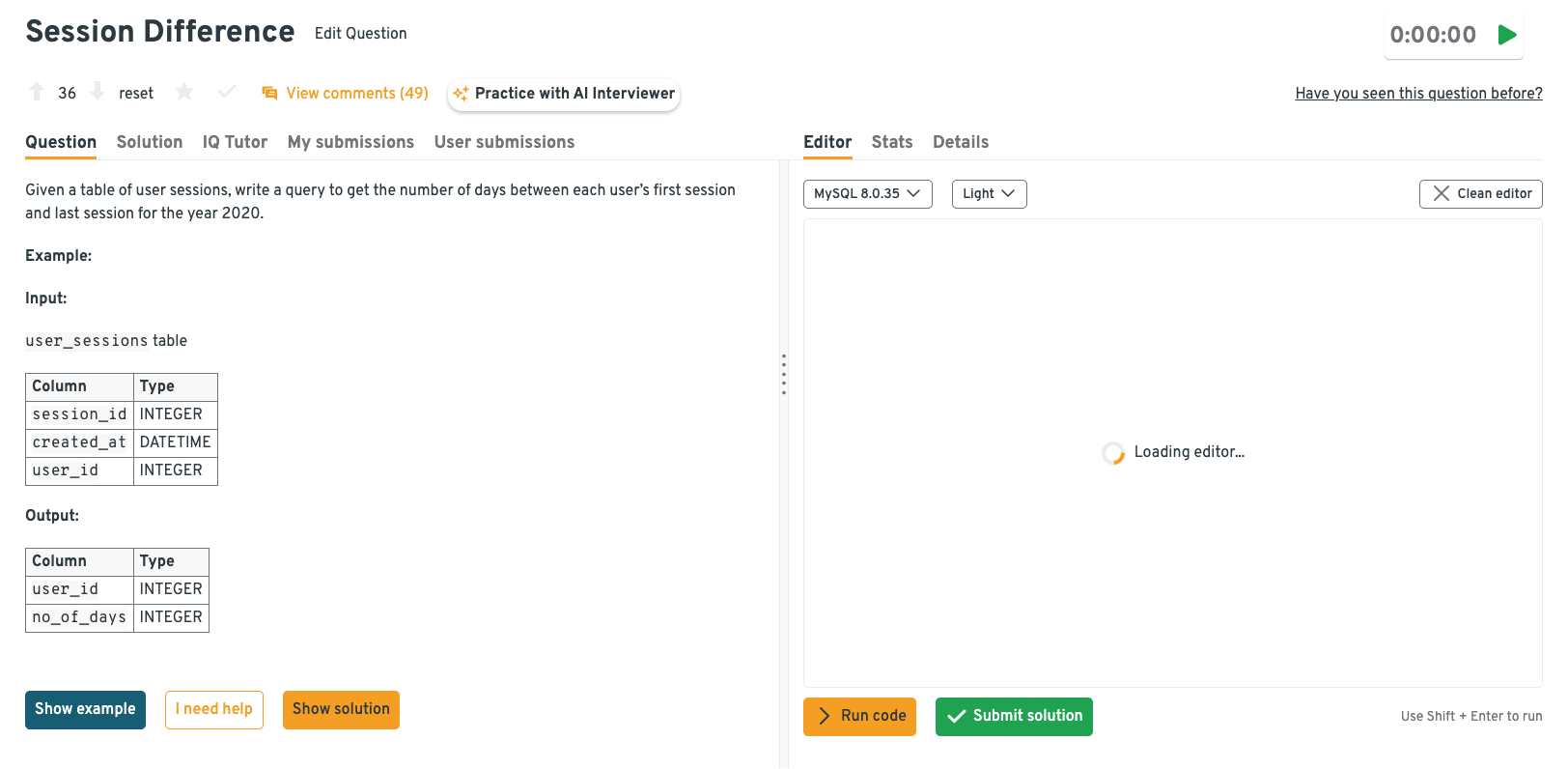Viewport: 1568px width, 769px height.
Task: Open the IQ Tutor tab
Action: (235, 142)
